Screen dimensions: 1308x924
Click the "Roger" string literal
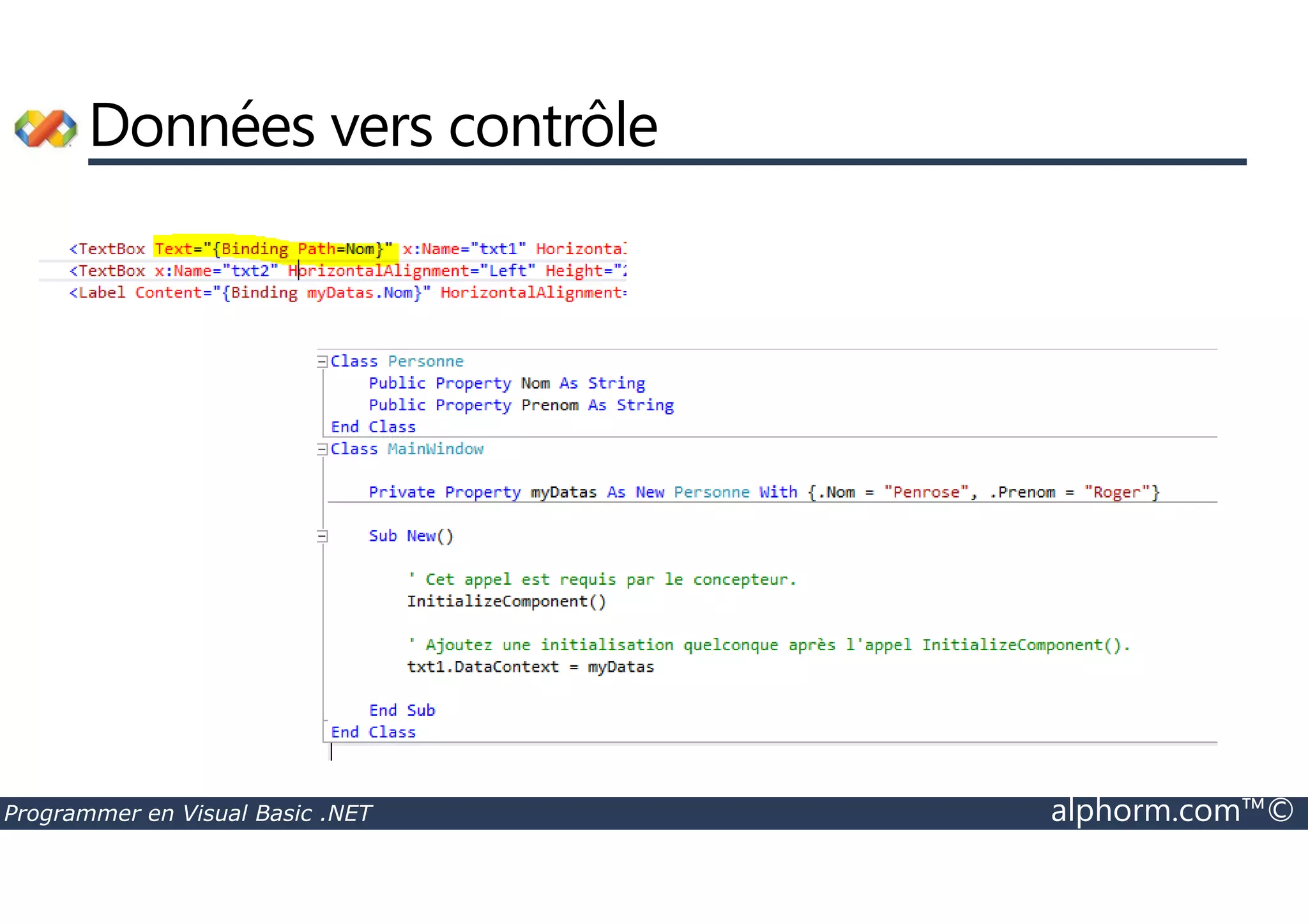(x=1117, y=492)
